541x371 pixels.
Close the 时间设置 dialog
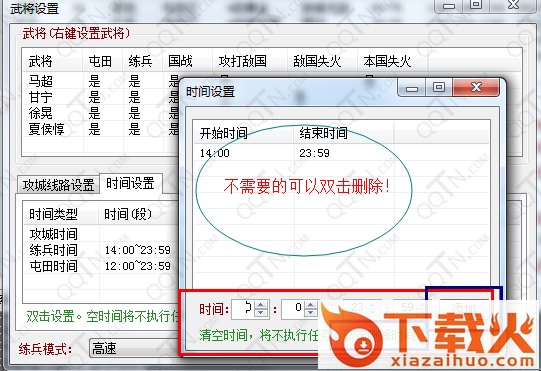(x=476, y=87)
